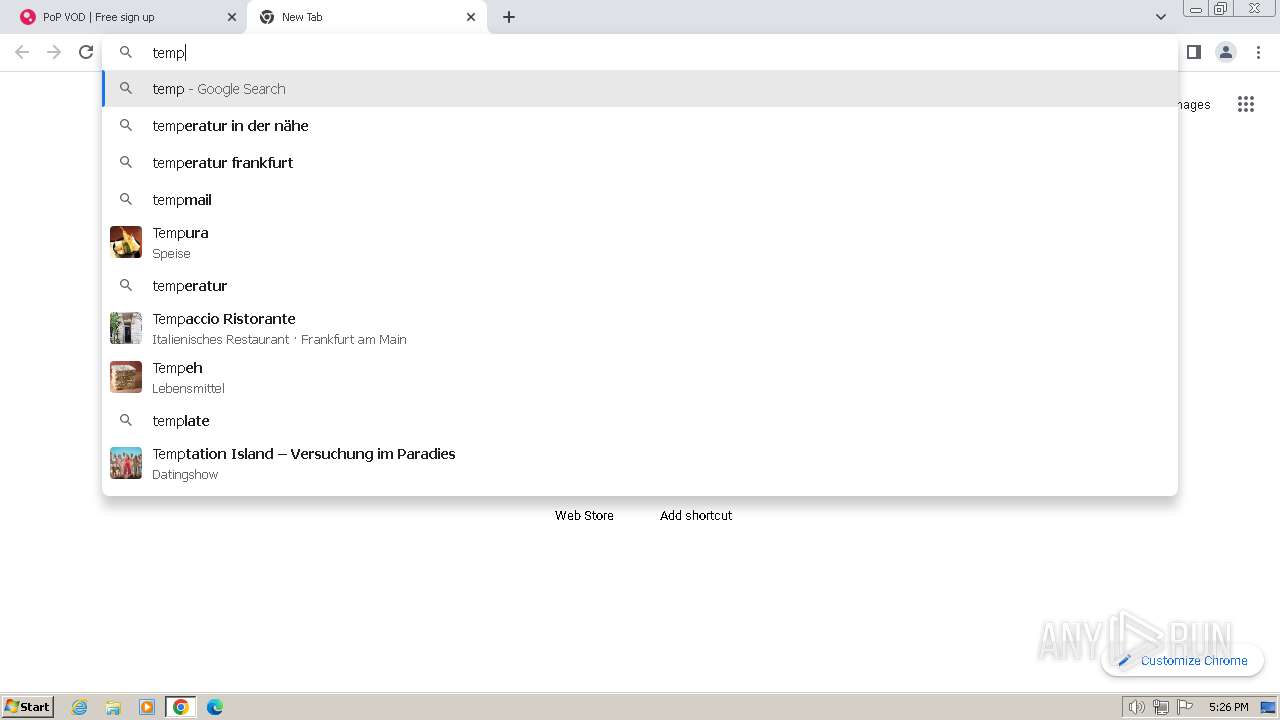Launch Microsoft Edge from taskbar
This screenshot has width=1280, height=720.
(x=215, y=707)
